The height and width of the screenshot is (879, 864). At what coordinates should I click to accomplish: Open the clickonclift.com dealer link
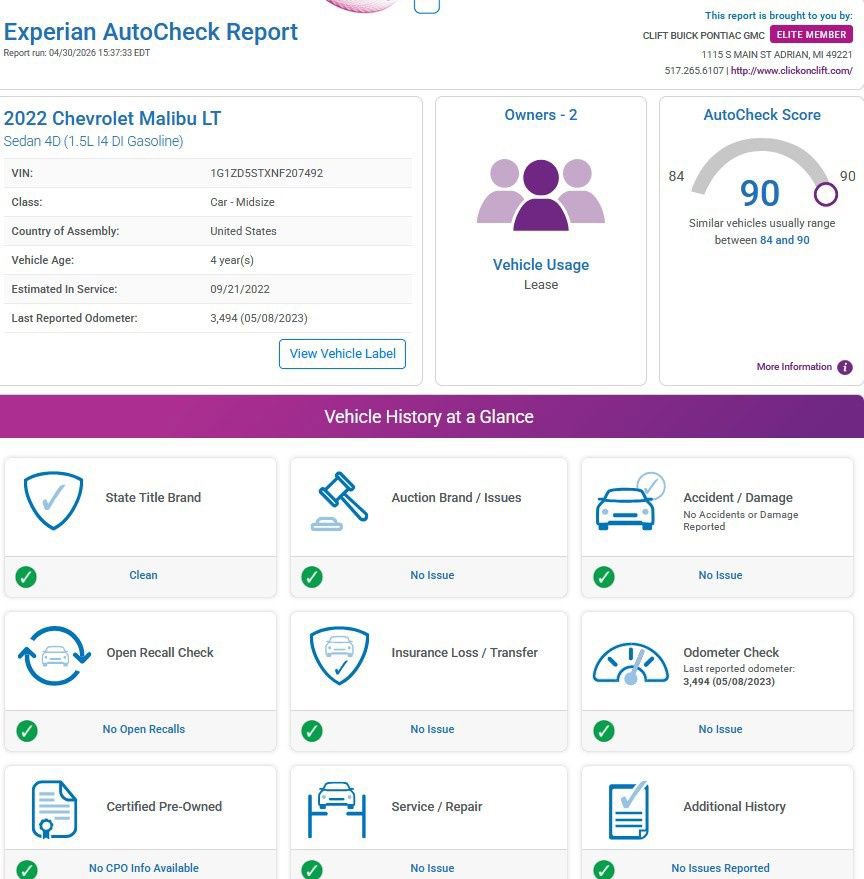pyautogui.click(x=791, y=71)
